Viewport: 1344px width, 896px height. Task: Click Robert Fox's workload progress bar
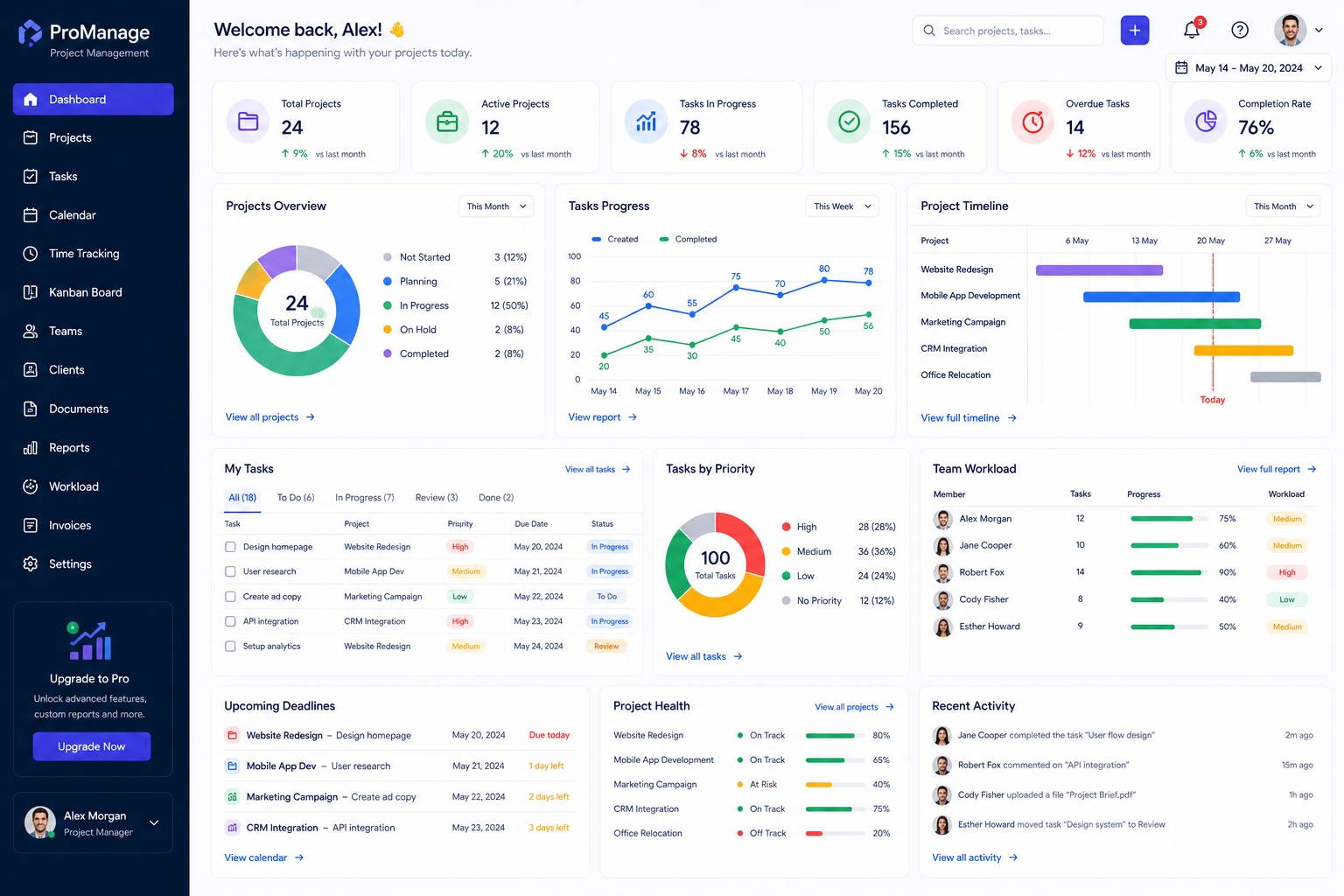pos(1169,572)
